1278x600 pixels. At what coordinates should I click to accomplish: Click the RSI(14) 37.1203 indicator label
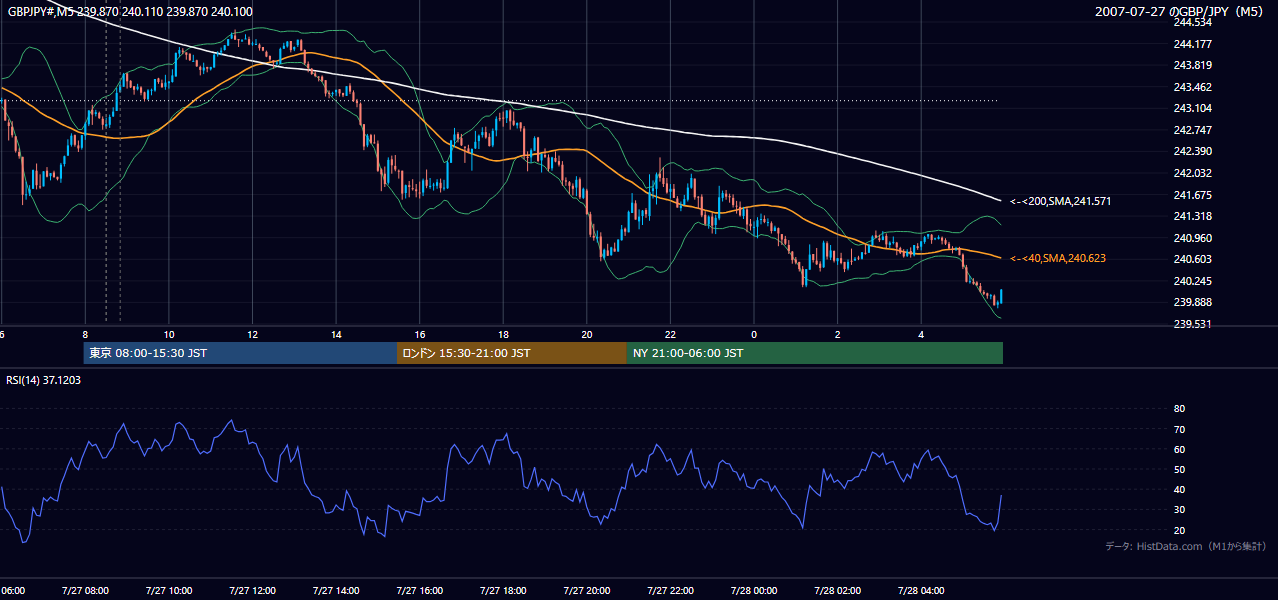pyautogui.click(x=44, y=380)
